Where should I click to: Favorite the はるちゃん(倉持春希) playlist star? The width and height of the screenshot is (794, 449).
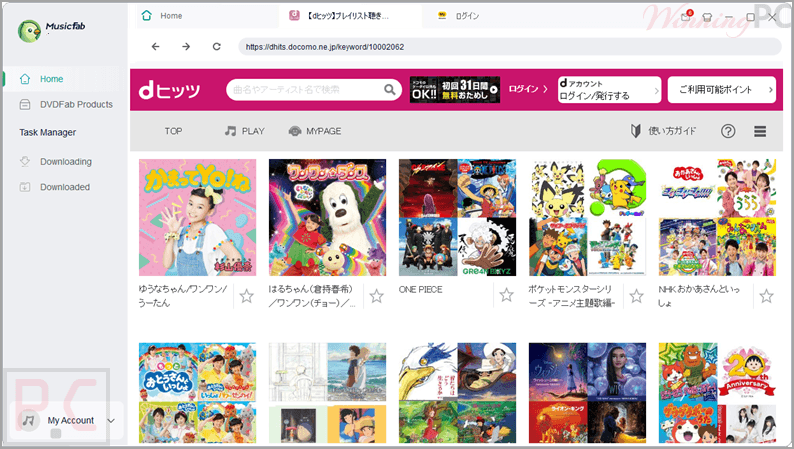coord(376,296)
